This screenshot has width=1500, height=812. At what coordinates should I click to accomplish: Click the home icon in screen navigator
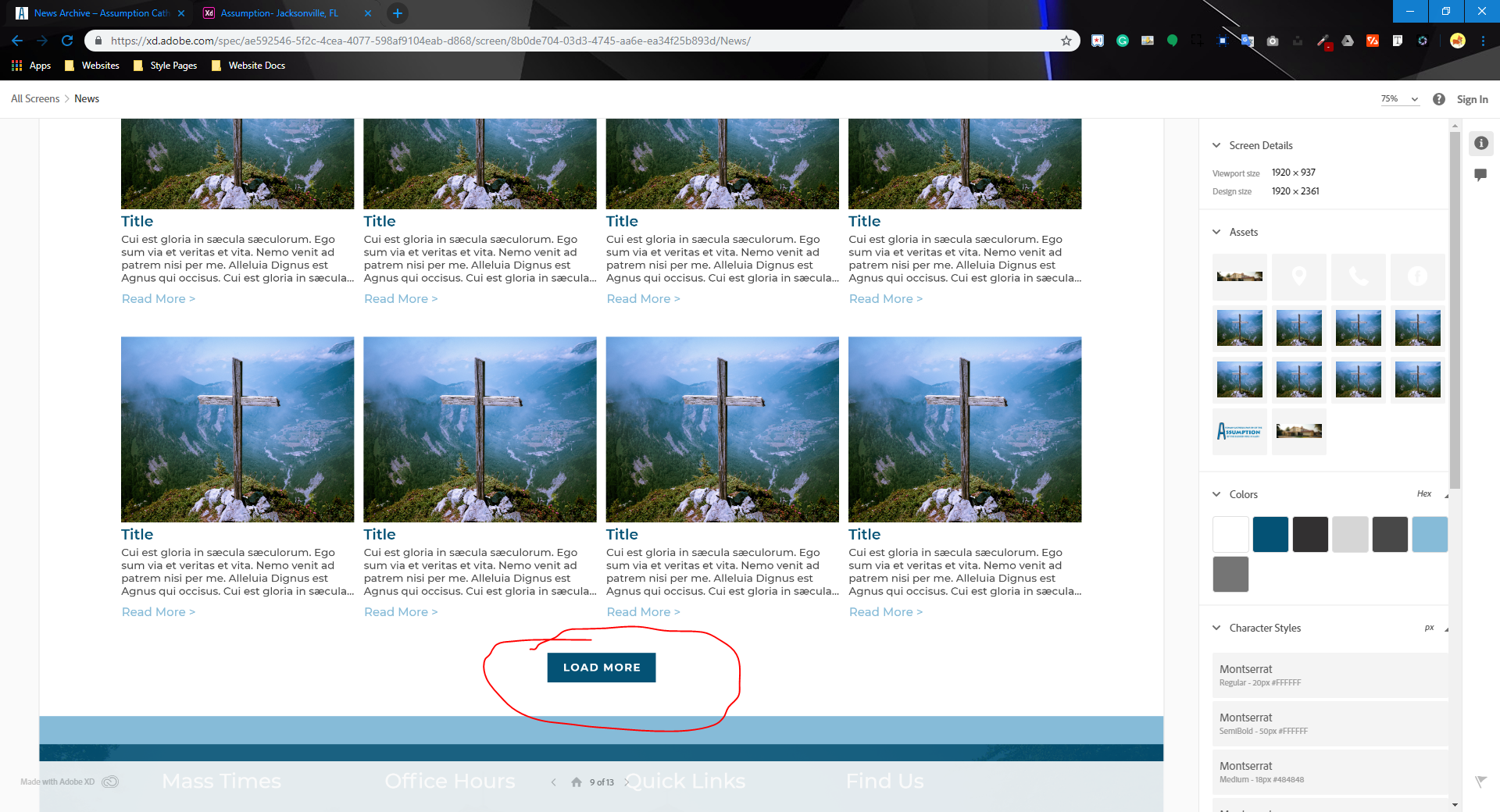[577, 782]
